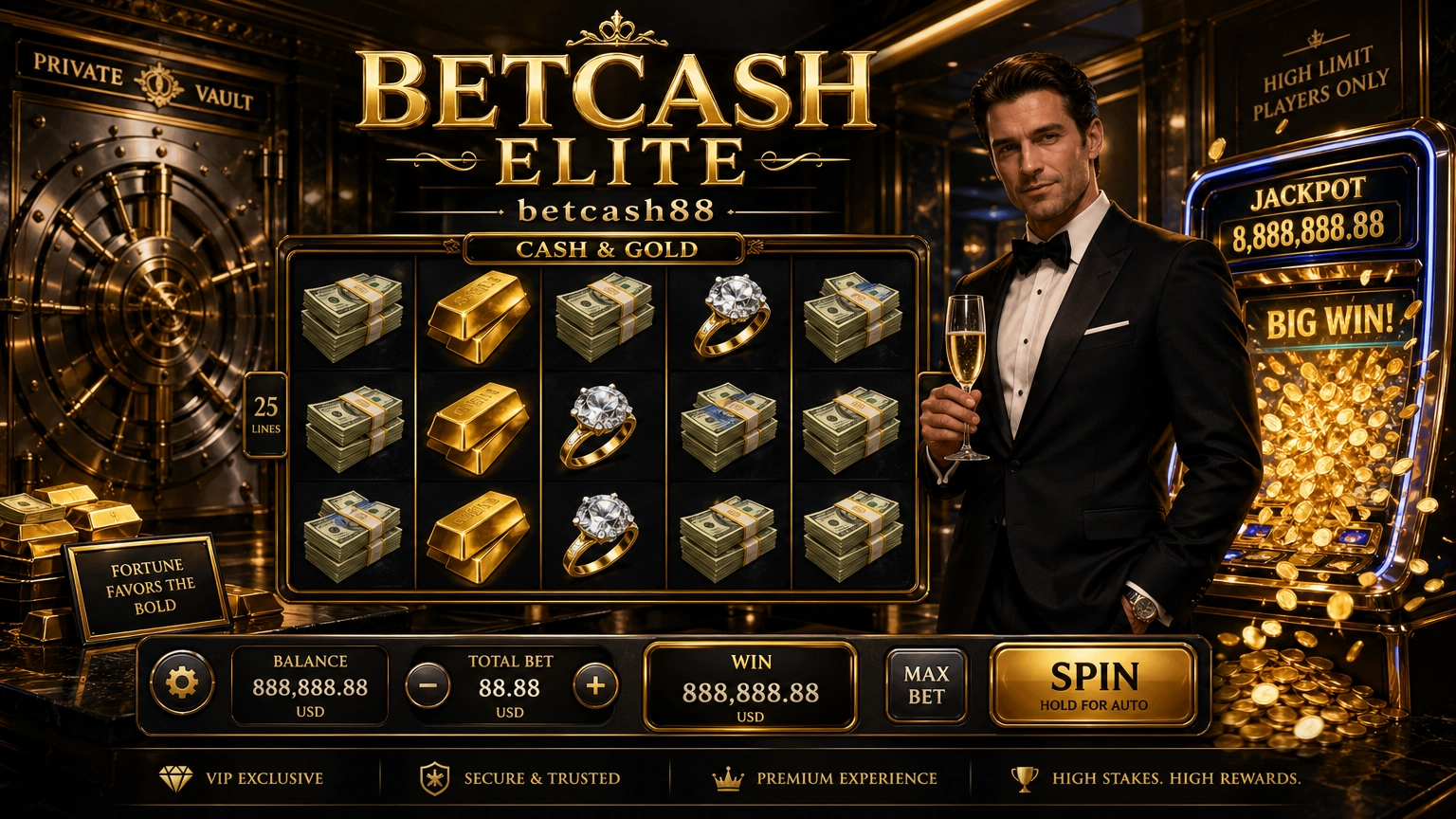
Task: Click the gold bars in middle row
Action: pyautogui.click(x=477, y=428)
